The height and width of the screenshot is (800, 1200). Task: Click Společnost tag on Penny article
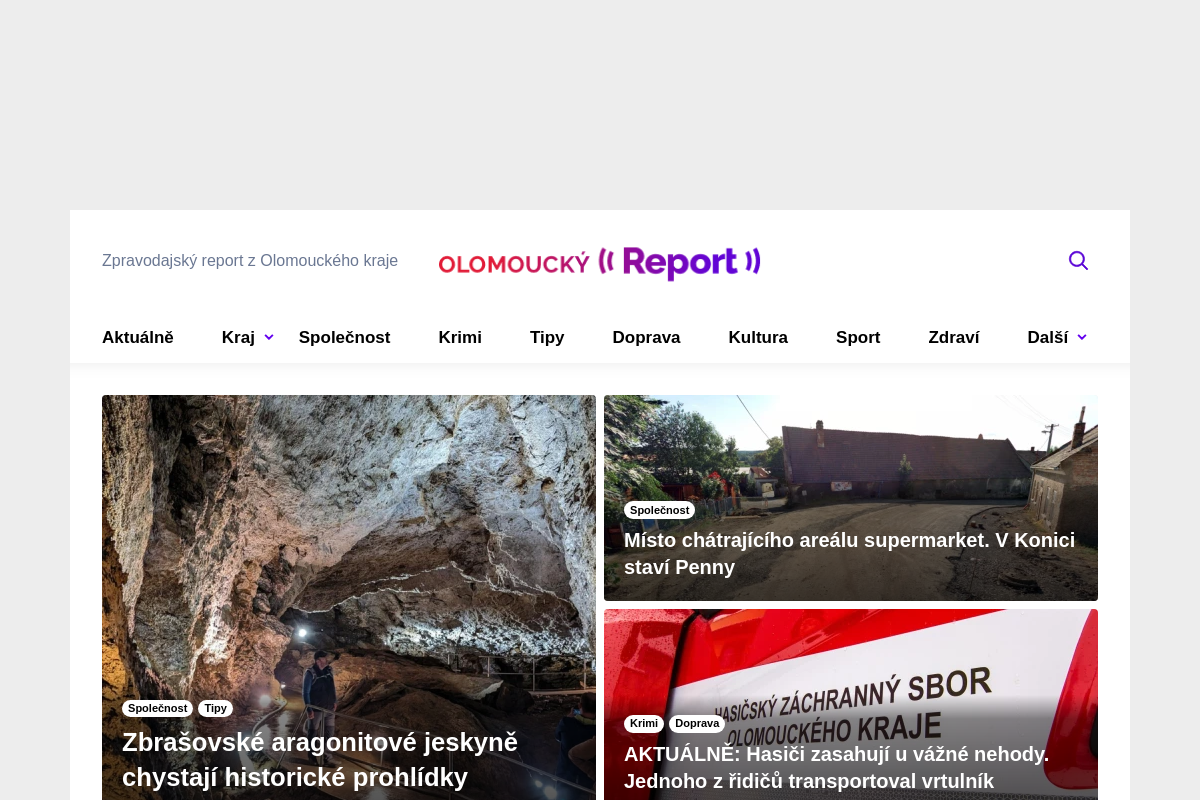click(659, 510)
